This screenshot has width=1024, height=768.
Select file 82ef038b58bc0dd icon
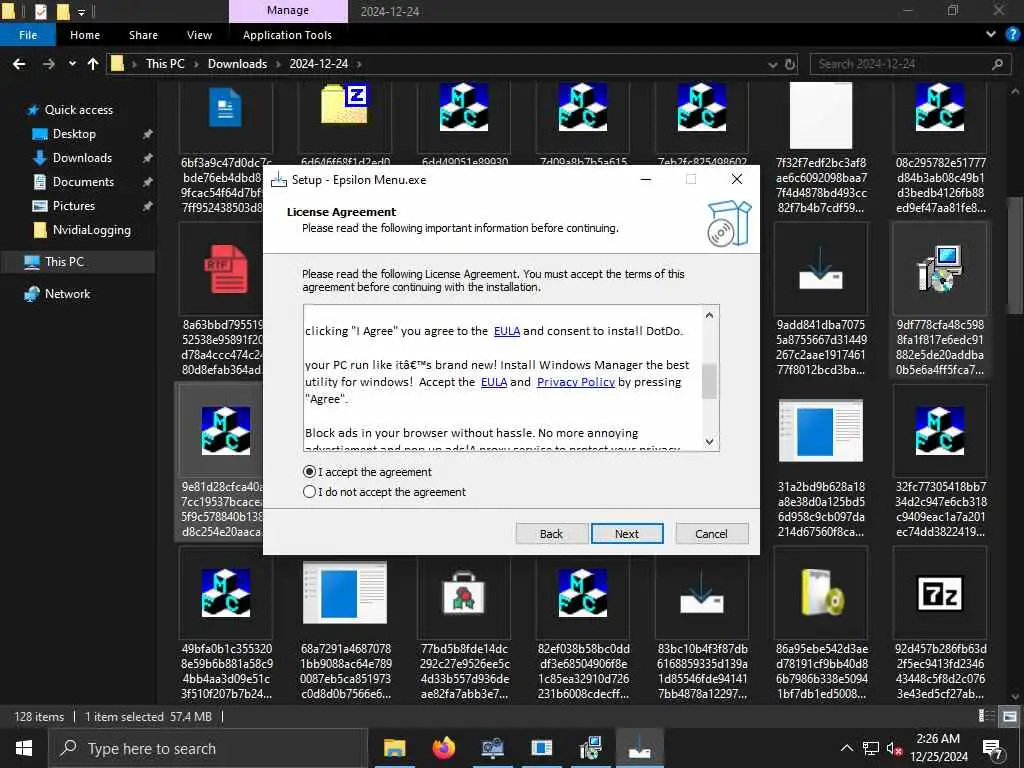click(583, 593)
